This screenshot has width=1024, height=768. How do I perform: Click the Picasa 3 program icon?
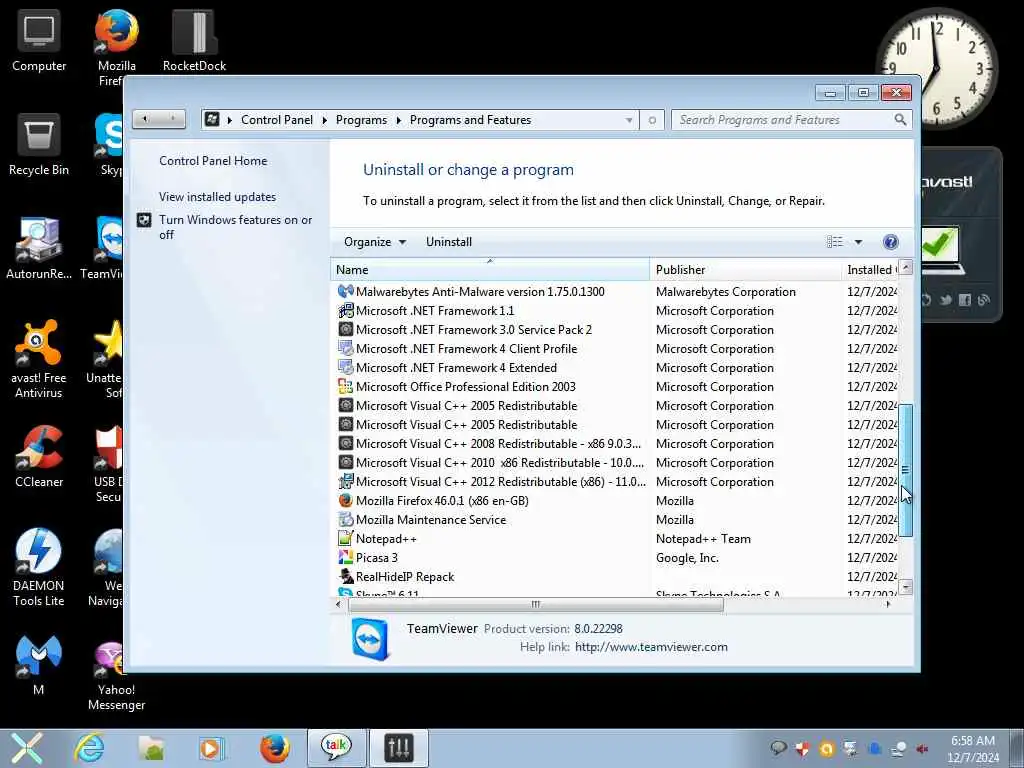pos(345,557)
